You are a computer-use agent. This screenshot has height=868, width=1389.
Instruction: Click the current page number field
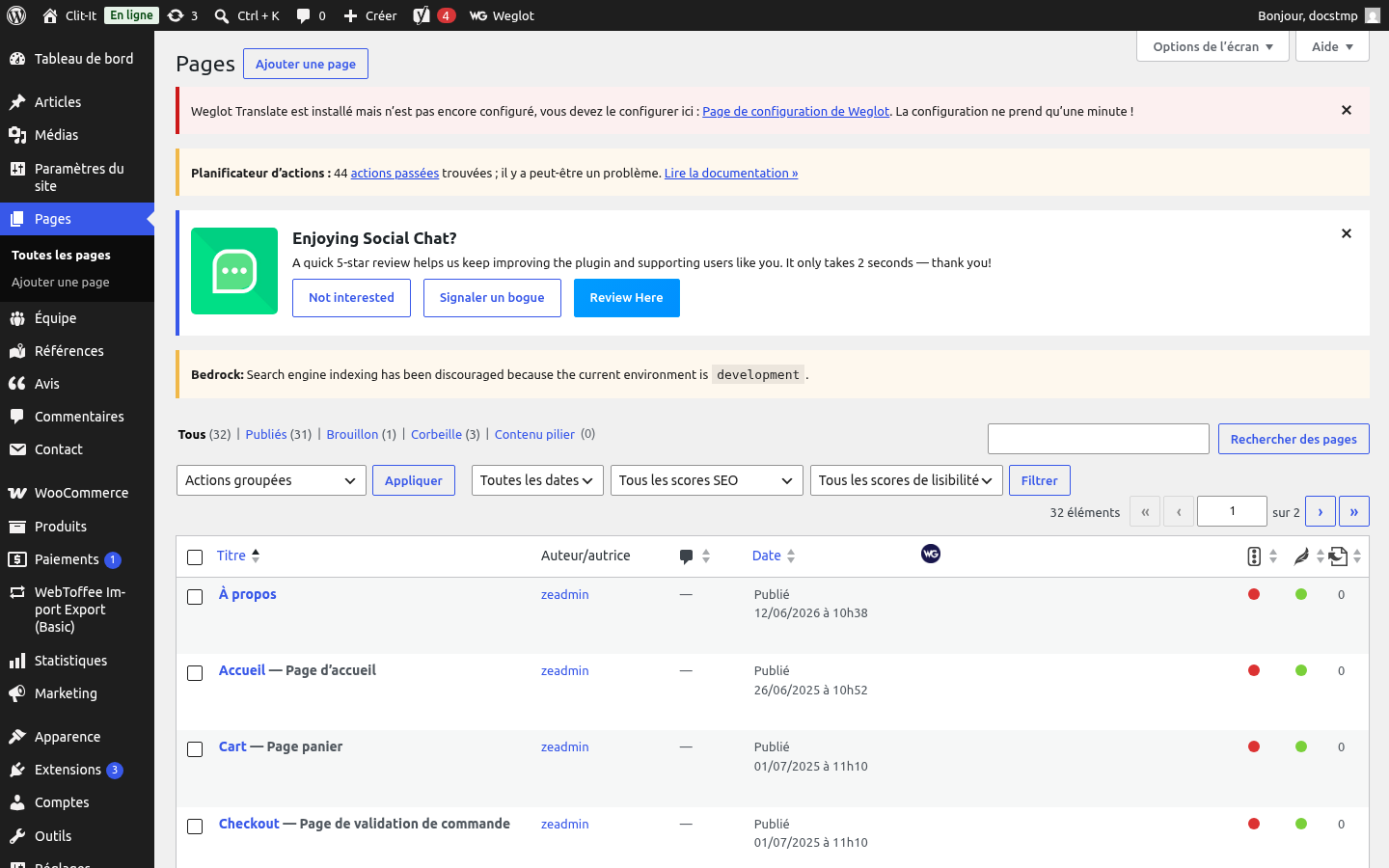pyautogui.click(x=1232, y=511)
